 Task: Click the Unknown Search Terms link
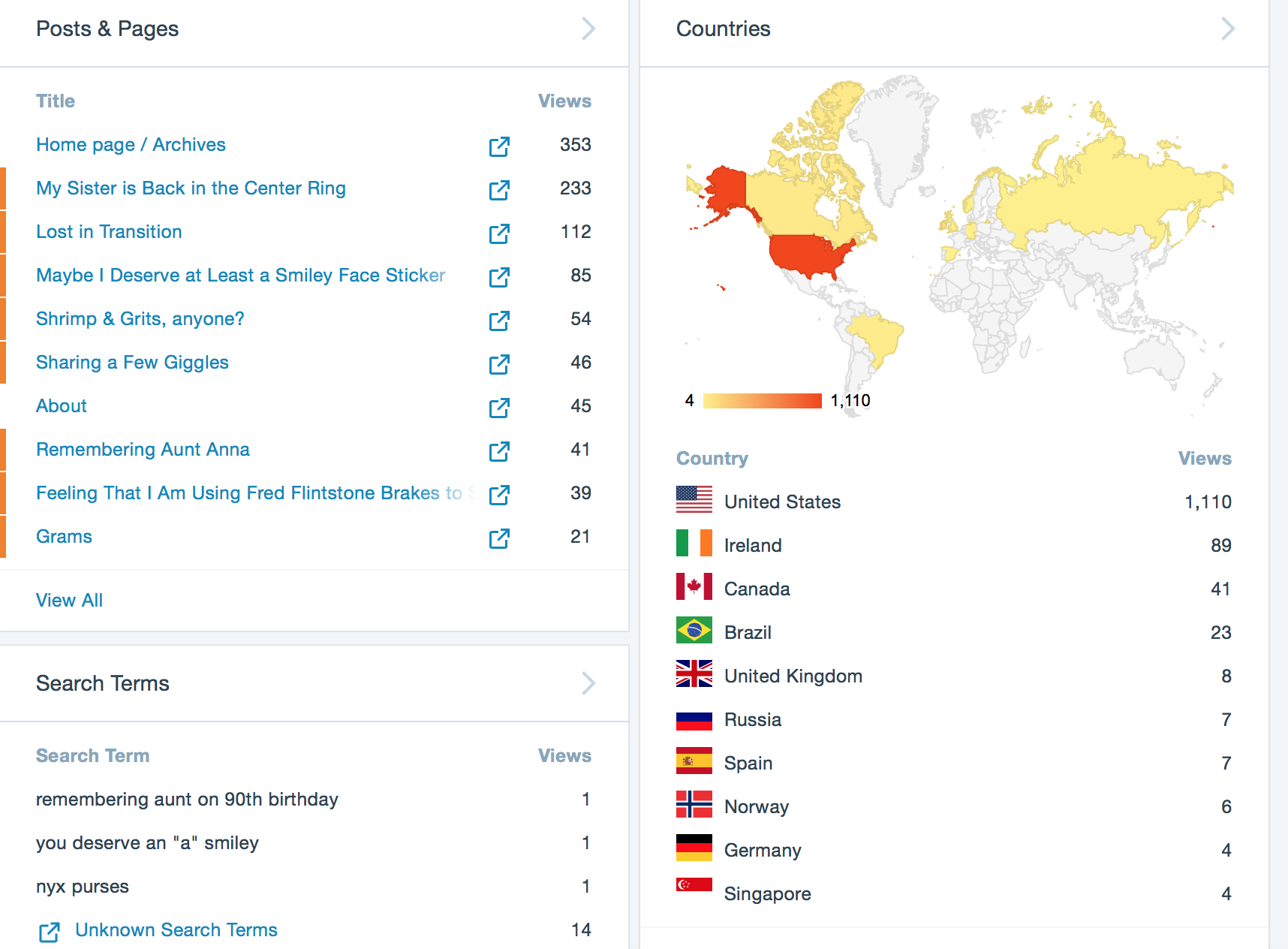coord(176,930)
